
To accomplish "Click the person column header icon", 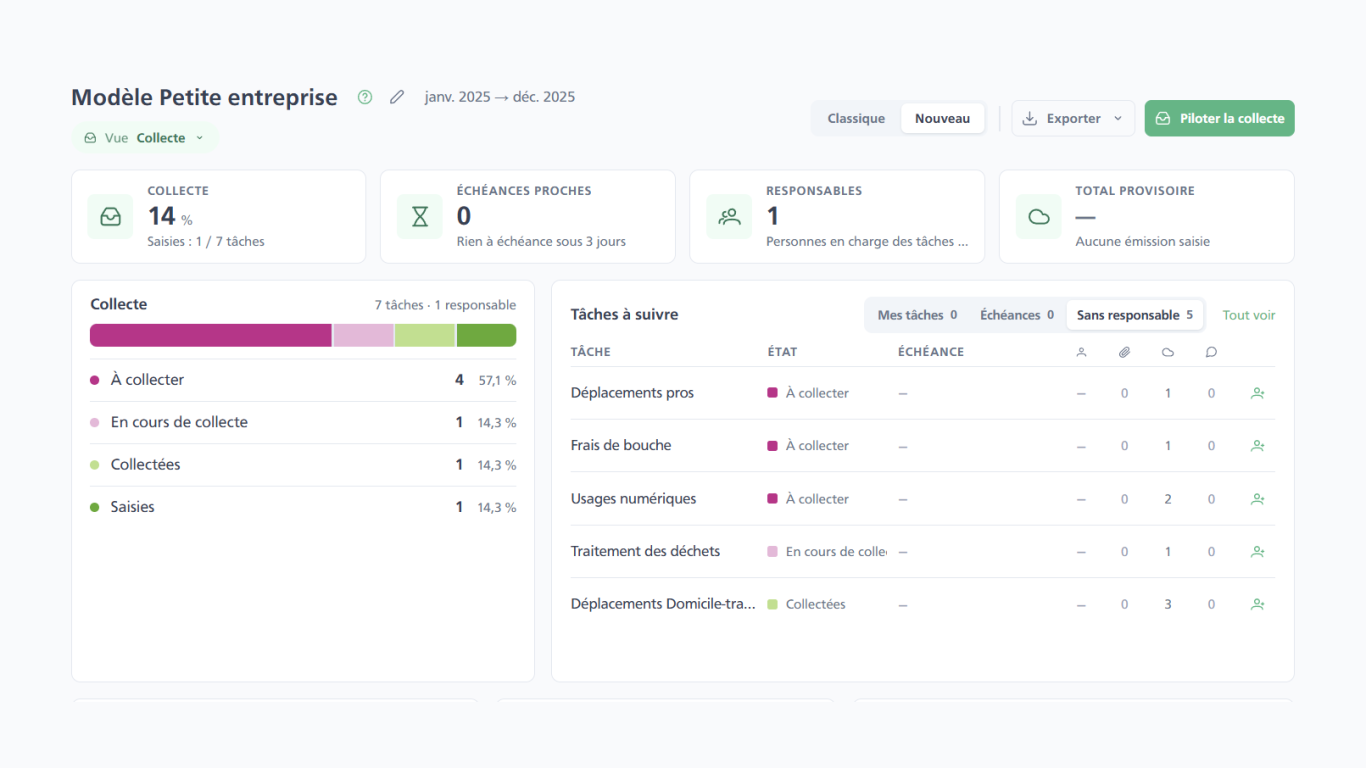I will pos(1081,352).
